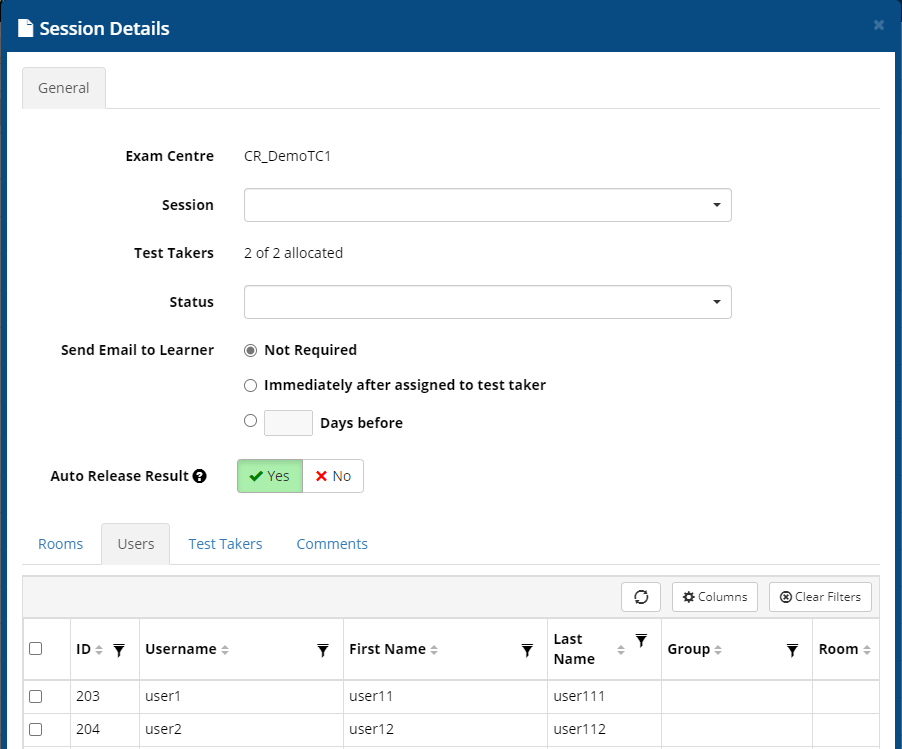The width and height of the screenshot is (902, 749).
Task: Choose Immediately after assigned to test taker
Action: [250, 385]
